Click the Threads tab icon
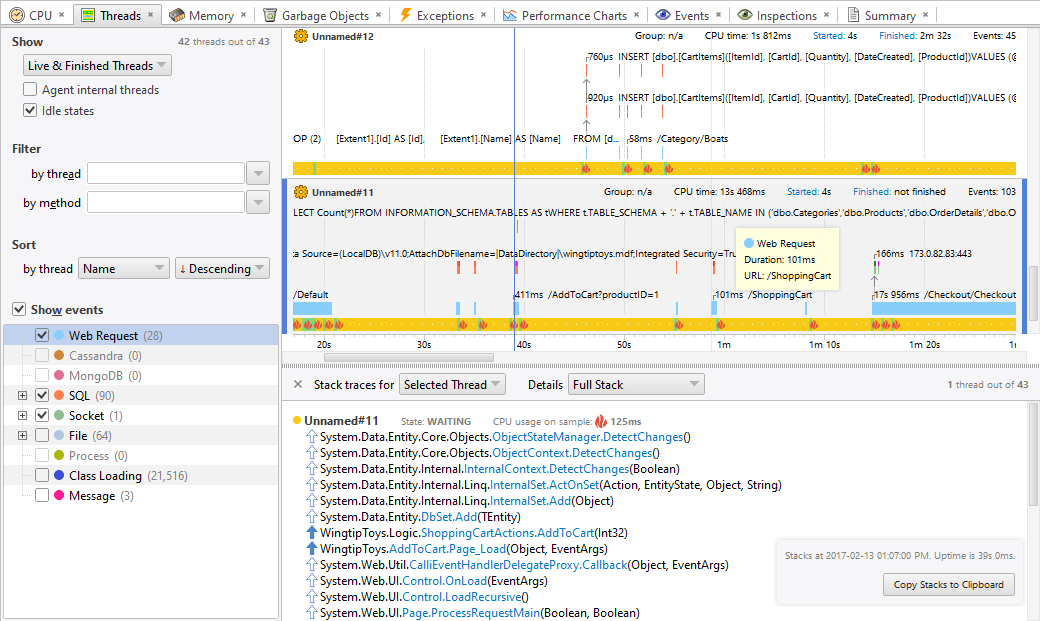The width and height of the screenshot is (1040, 621). (88, 15)
